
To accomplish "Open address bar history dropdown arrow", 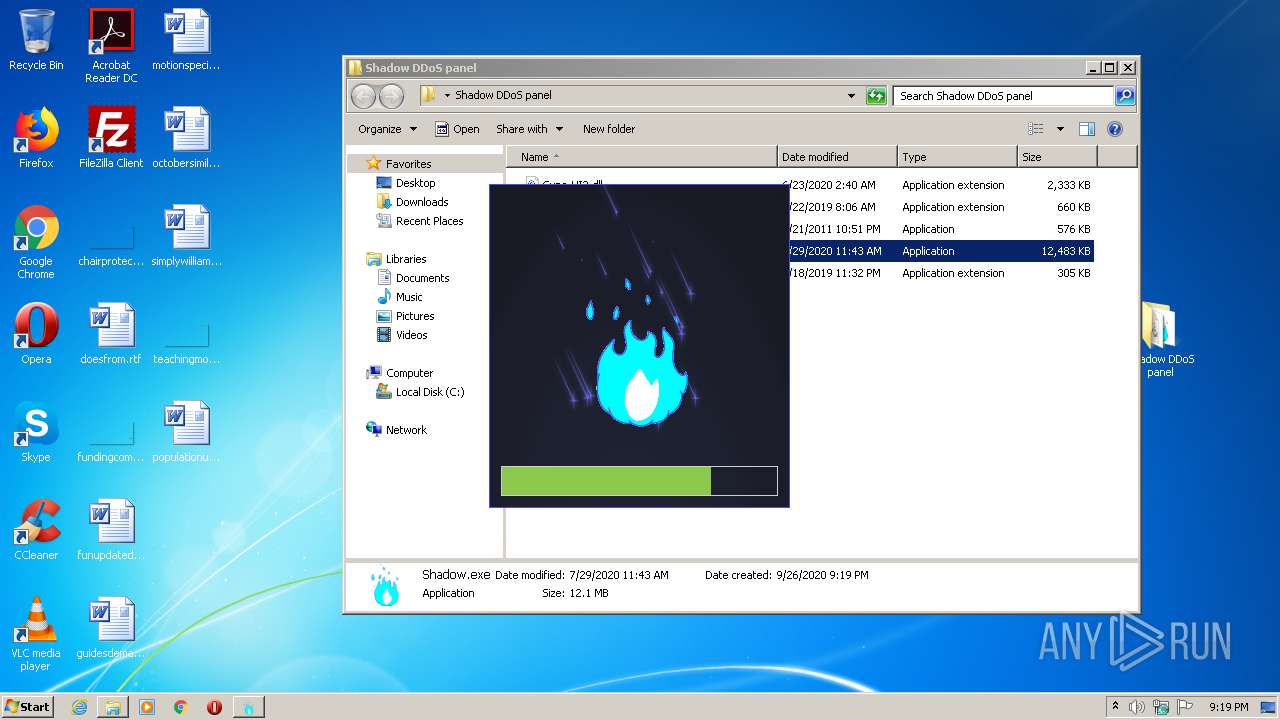I will [x=851, y=96].
